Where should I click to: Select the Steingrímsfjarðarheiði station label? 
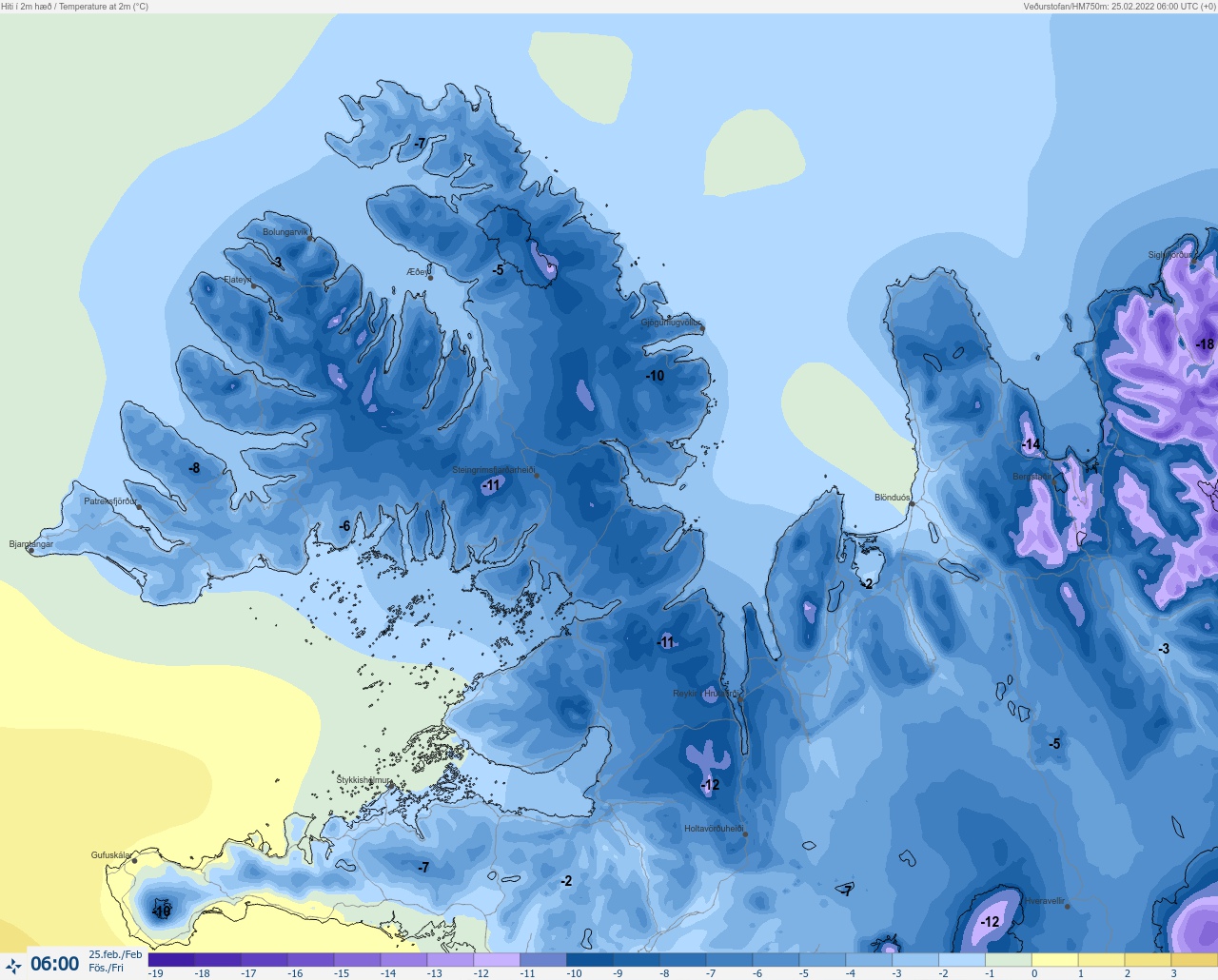pos(493,470)
